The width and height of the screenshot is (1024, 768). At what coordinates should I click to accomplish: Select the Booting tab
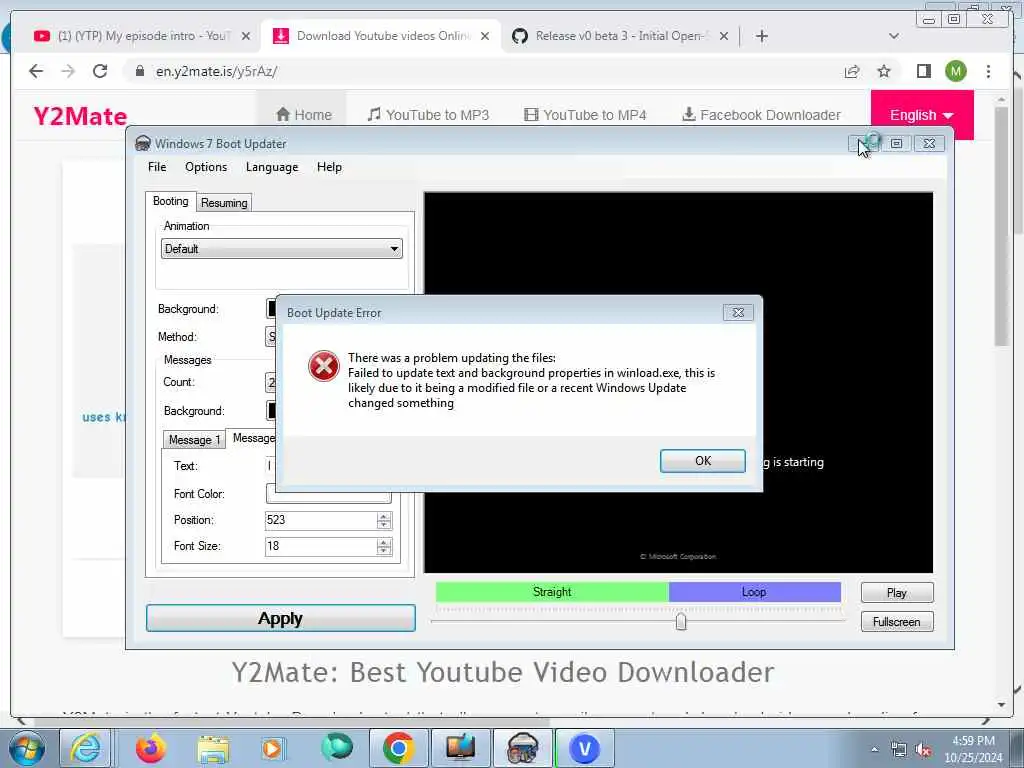click(x=170, y=201)
